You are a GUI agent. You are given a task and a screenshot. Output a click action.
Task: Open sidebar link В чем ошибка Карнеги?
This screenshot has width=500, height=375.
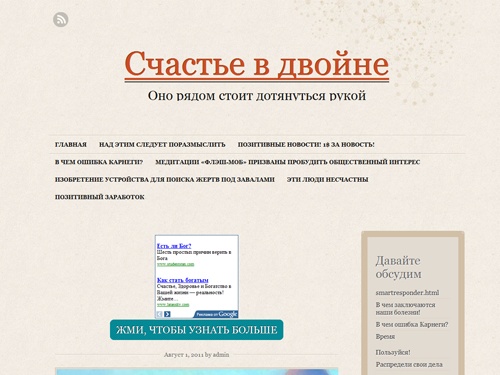click(412, 324)
